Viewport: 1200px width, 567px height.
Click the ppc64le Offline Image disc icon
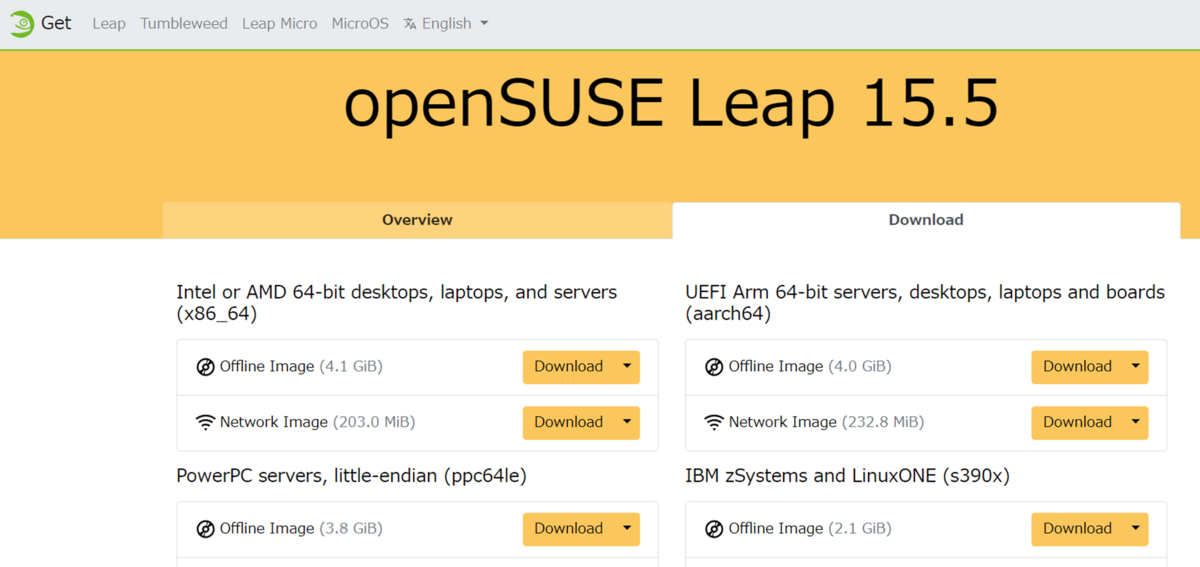pyautogui.click(x=205, y=529)
